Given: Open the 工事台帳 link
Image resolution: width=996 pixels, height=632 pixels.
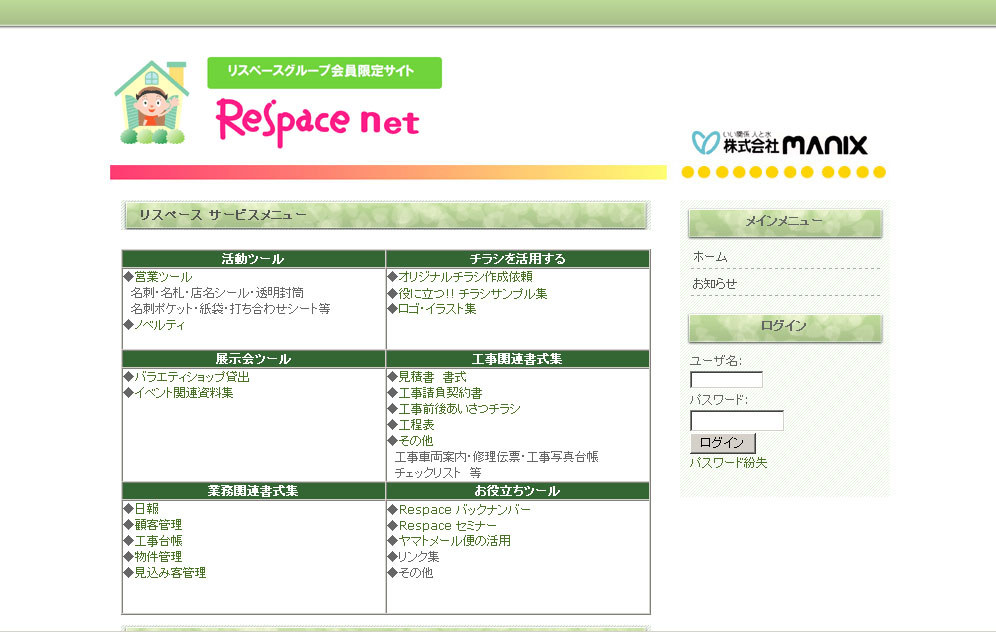Looking at the screenshot, I should tap(158, 541).
